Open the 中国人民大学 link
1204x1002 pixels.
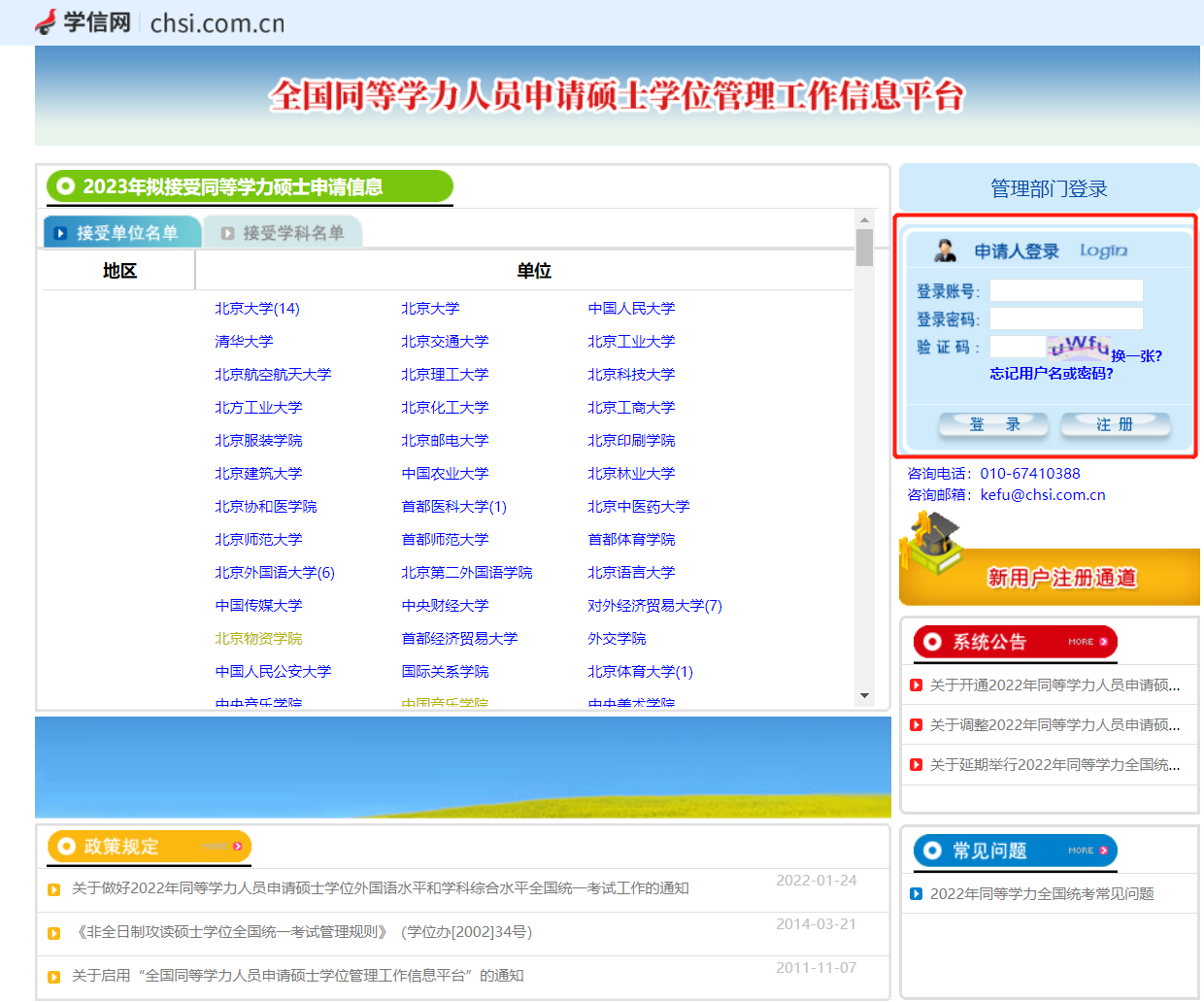631,309
